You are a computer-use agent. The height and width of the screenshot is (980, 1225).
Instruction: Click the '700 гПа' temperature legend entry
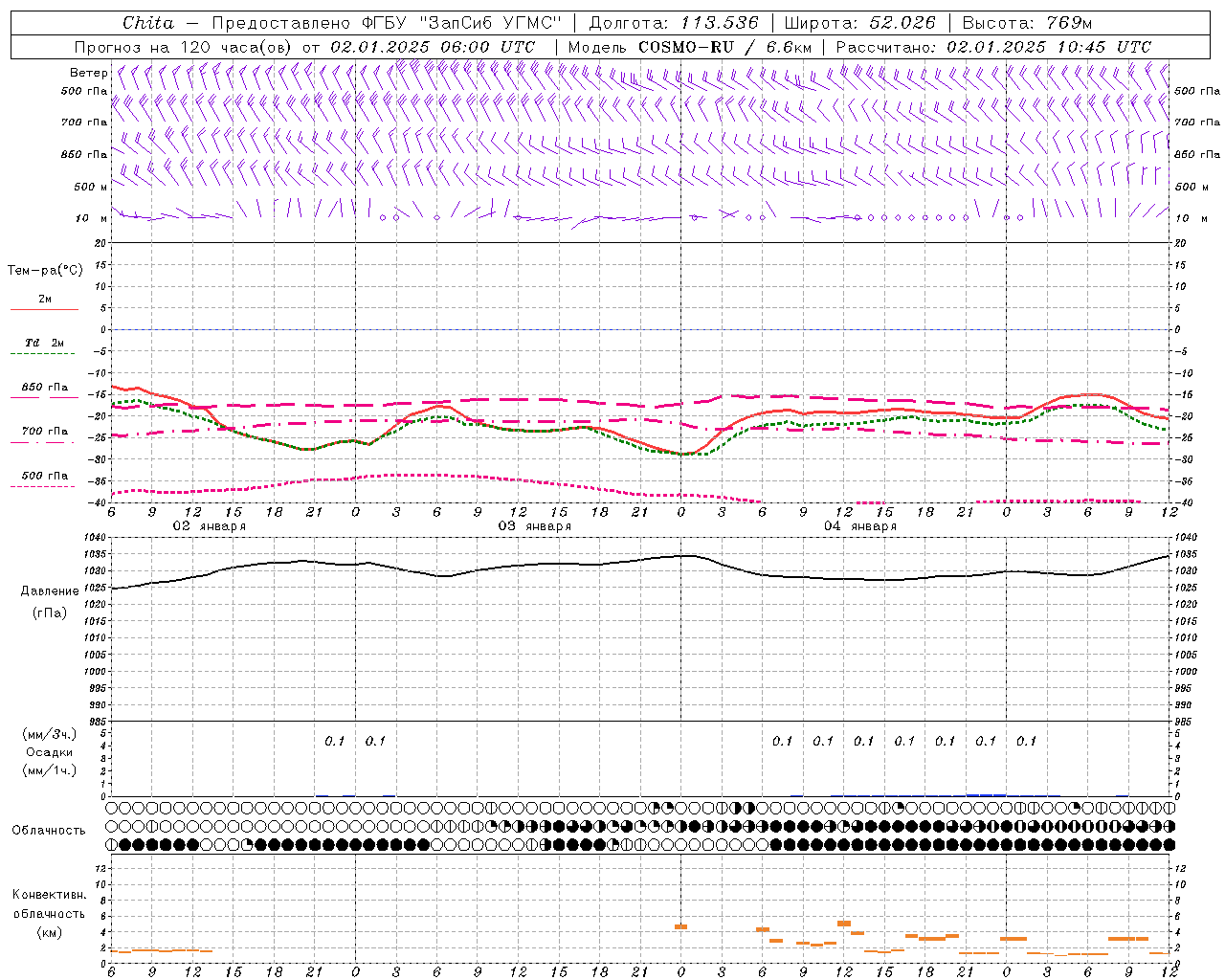[44, 432]
